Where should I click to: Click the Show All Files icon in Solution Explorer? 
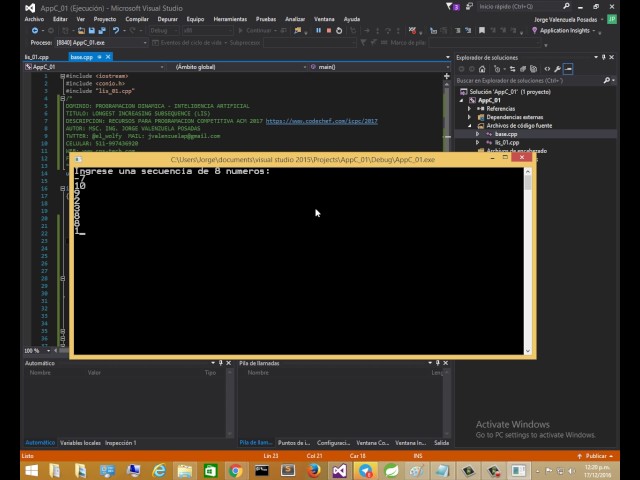click(x=535, y=69)
